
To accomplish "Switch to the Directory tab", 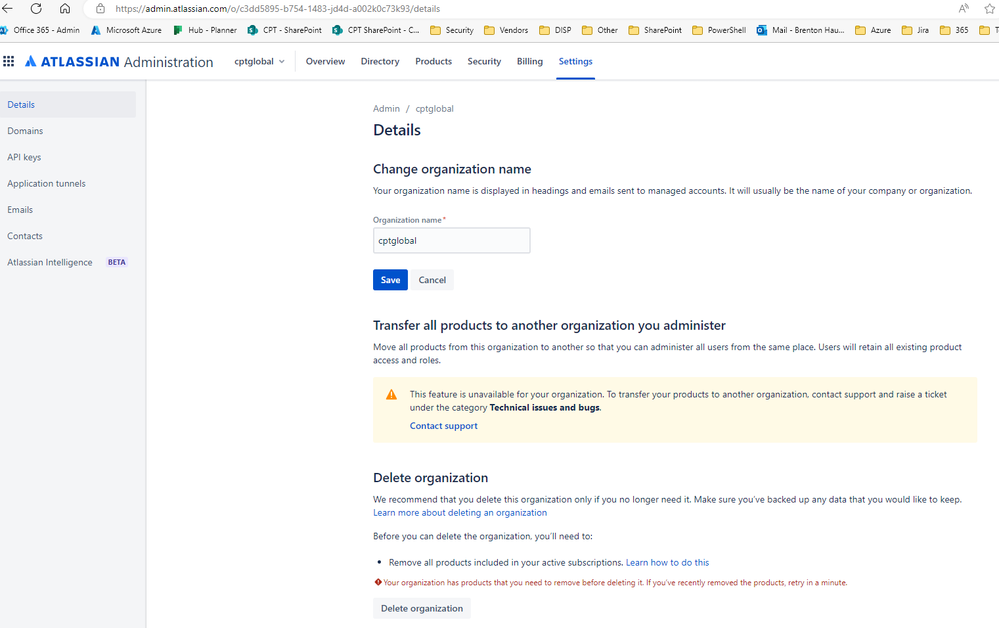I will (380, 61).
